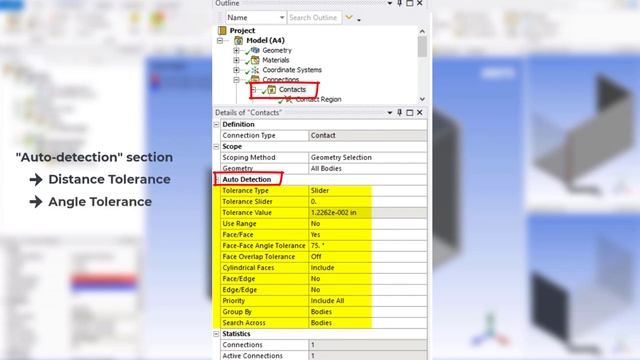The image size is (640, 360).
Task: Open the small arrow beside the tag filter
Action: click(x=359, y=20)
